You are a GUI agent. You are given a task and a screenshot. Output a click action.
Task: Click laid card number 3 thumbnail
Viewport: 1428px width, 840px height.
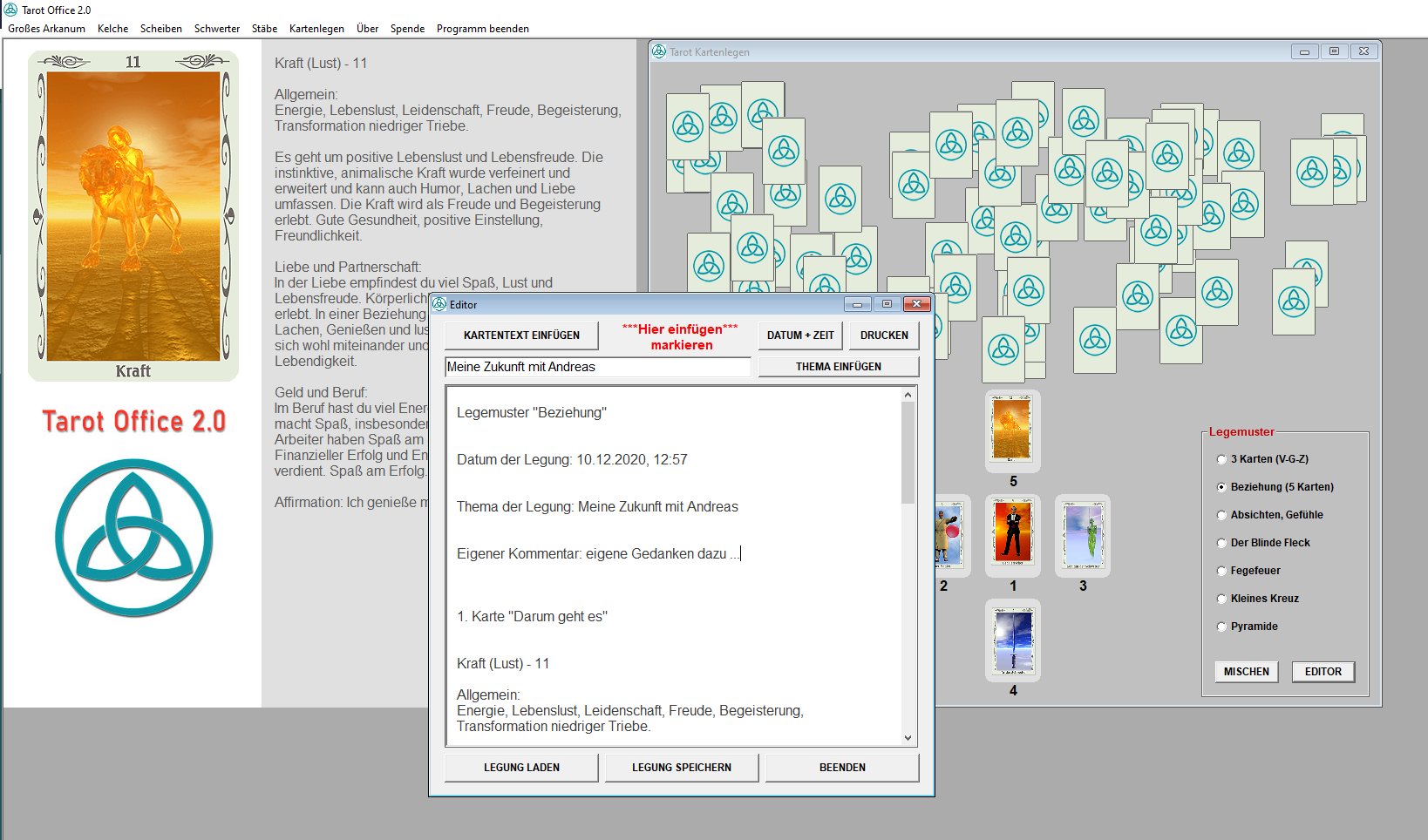[x=1082, y=535]
